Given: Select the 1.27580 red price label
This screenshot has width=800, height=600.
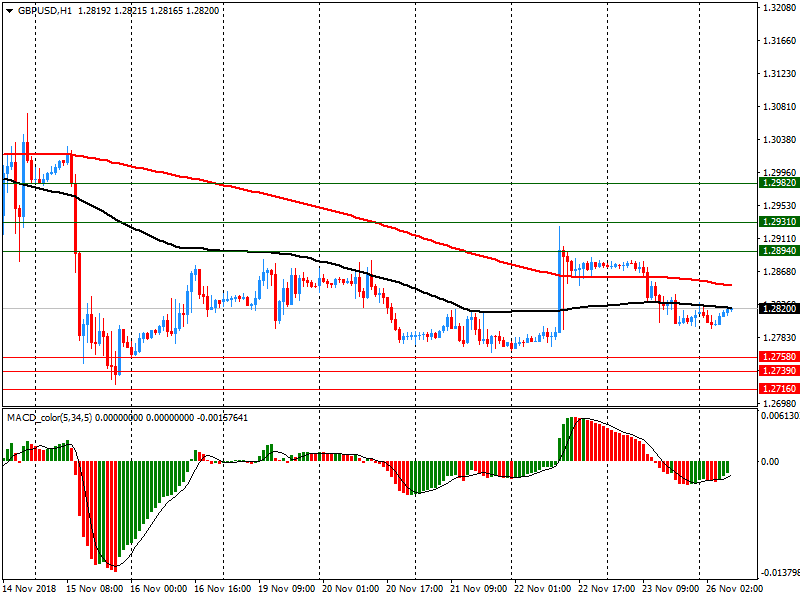Looking at the screenshot, I should tap(778, 357).
